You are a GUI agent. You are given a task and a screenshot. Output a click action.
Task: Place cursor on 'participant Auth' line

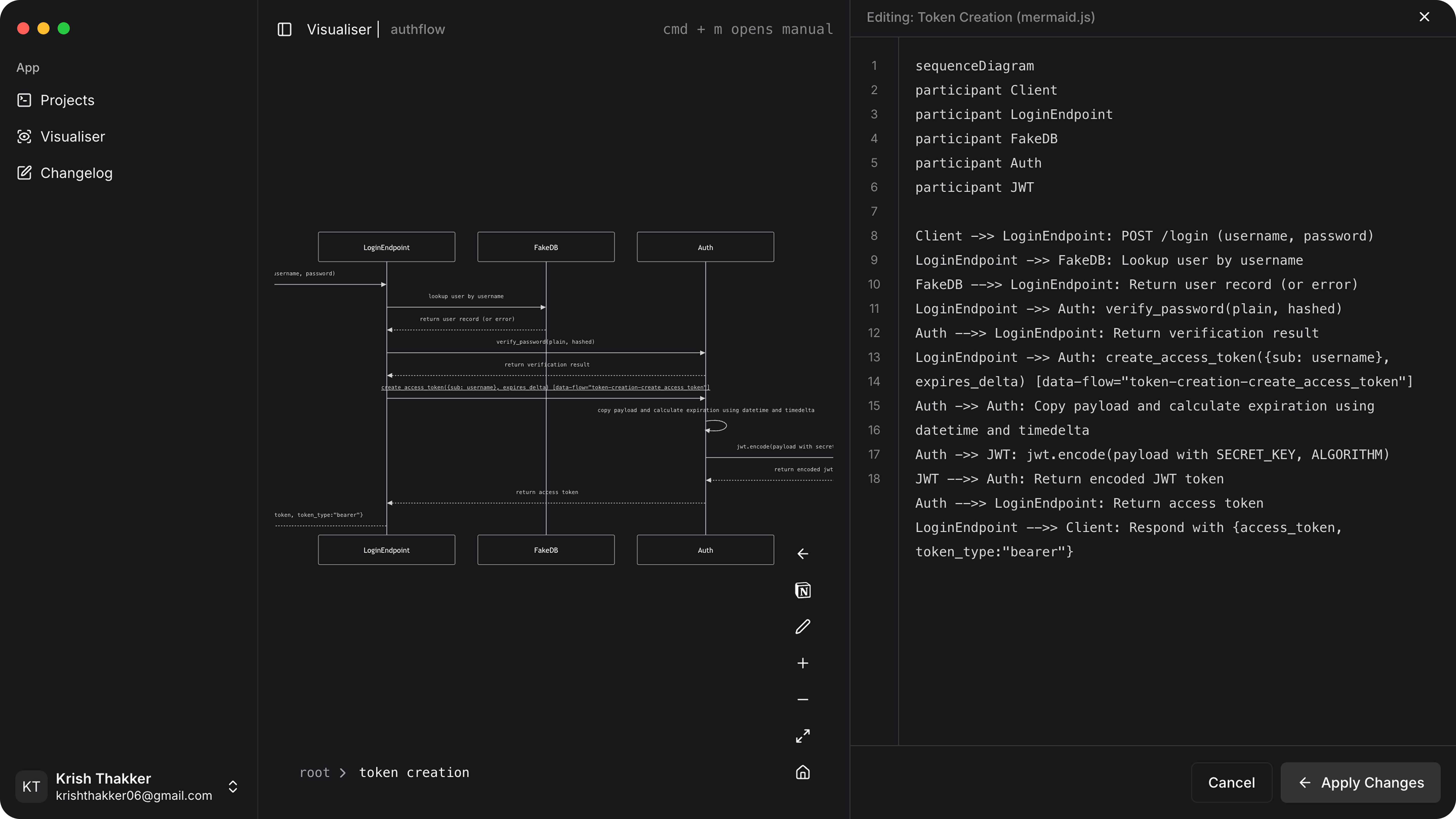[979, 163]
